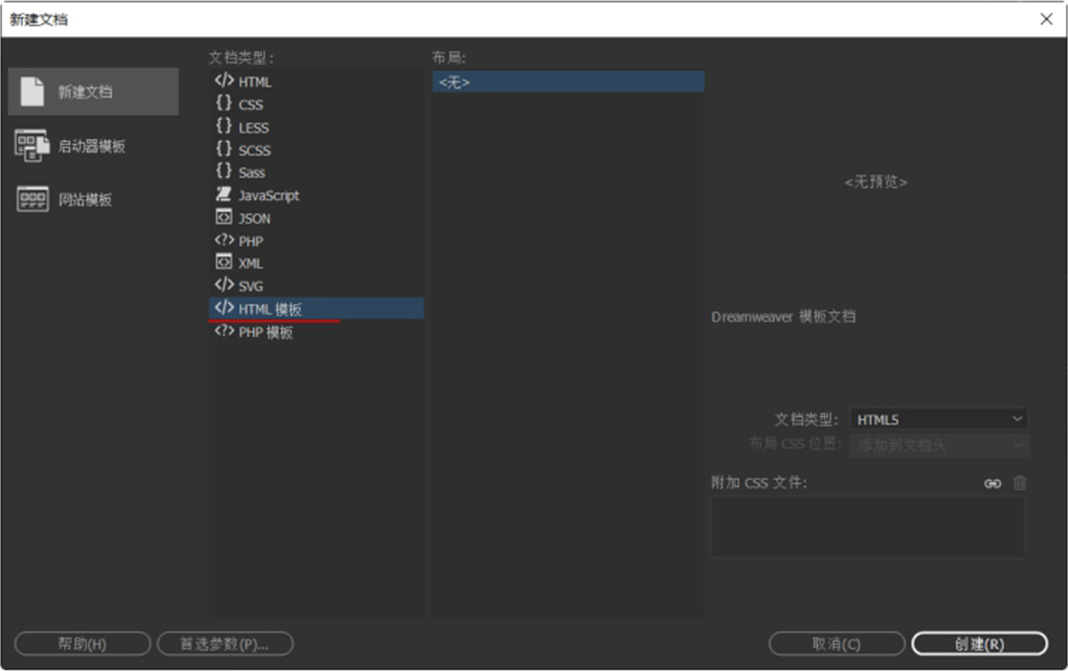Select CSS in the document type list
The height and width of the screenshot is (671, 1068).
tap(250, 105)
